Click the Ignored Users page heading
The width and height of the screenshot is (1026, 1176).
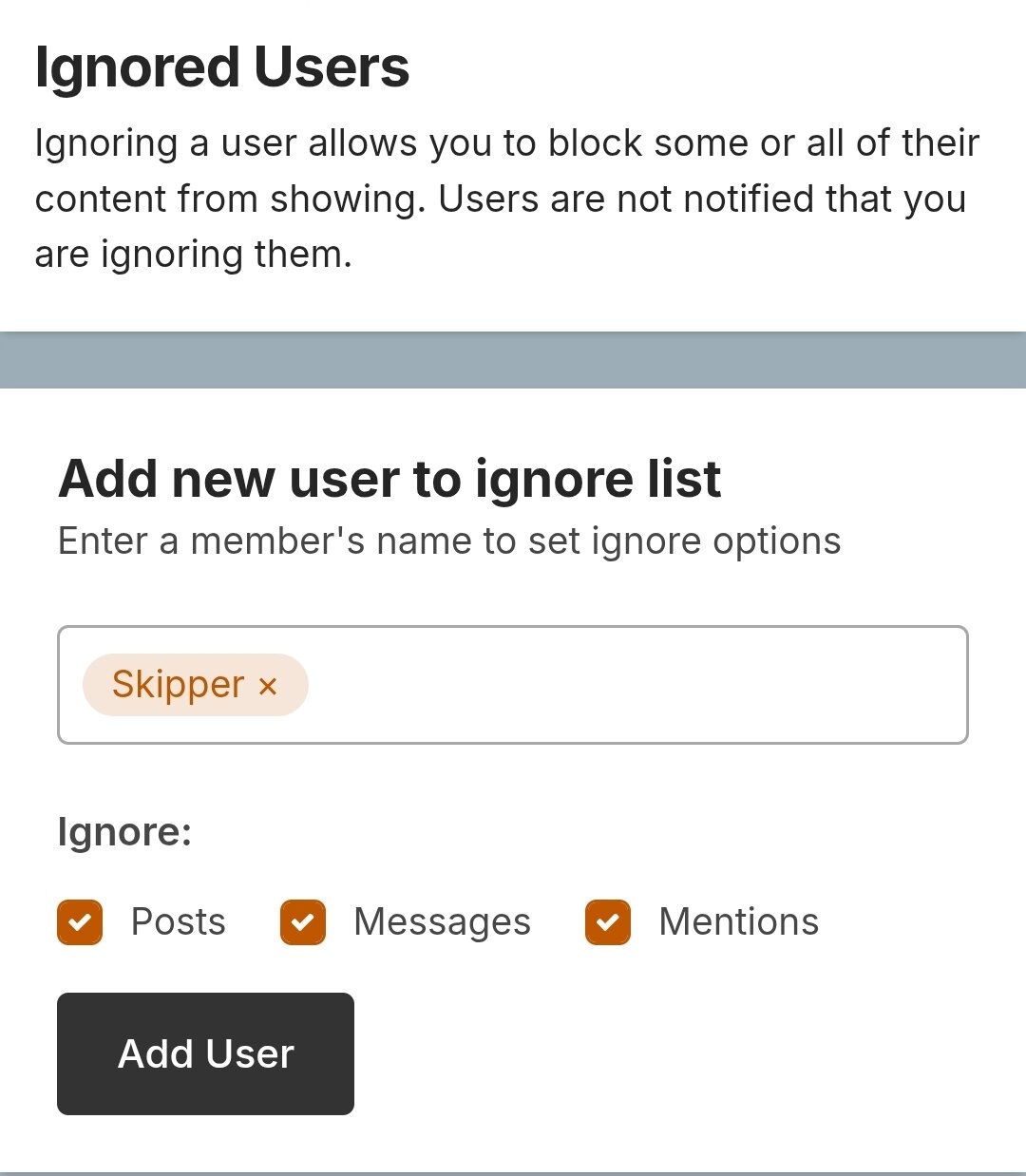coord(222,67)
